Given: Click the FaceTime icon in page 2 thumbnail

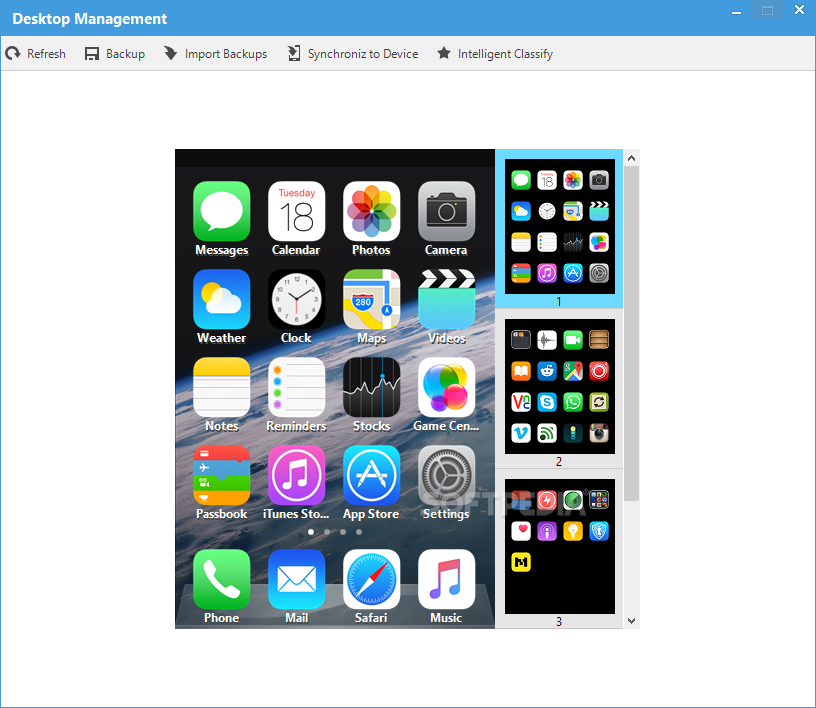Looking at the screenshot, I should pos(573,340).
